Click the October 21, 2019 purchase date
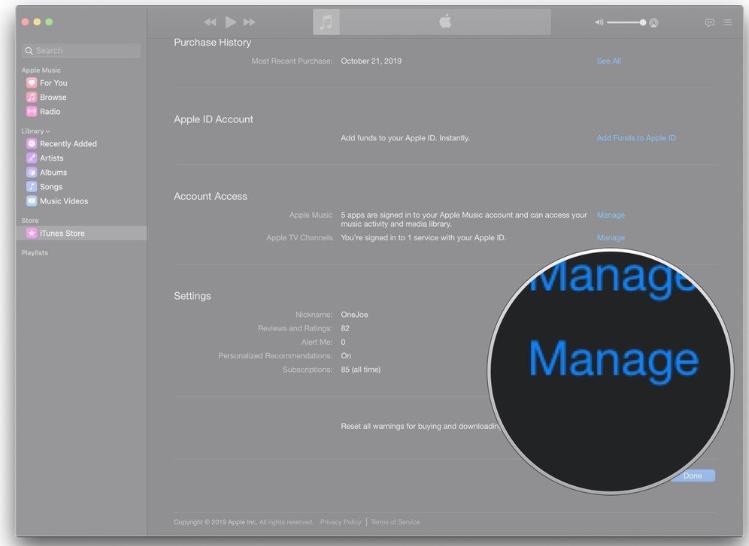The width and height of the screenshot is (749, 546). click(371, 61)
